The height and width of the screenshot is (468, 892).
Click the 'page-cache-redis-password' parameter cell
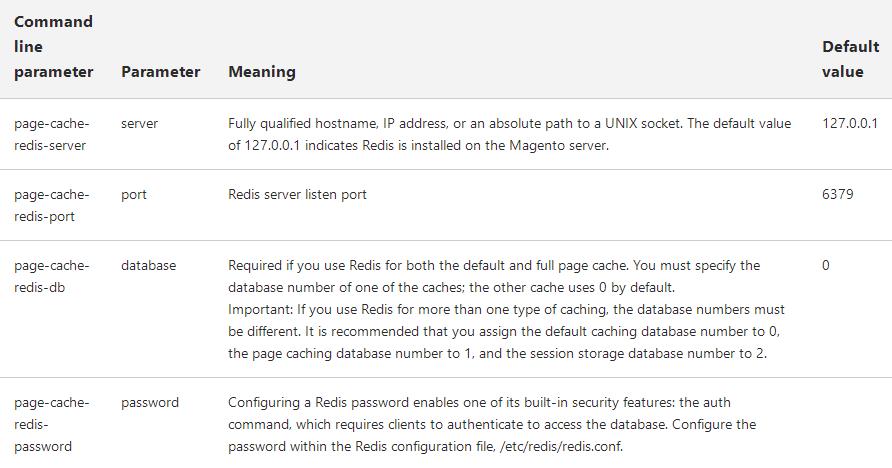pyautogui.click(x=51, y=424)
